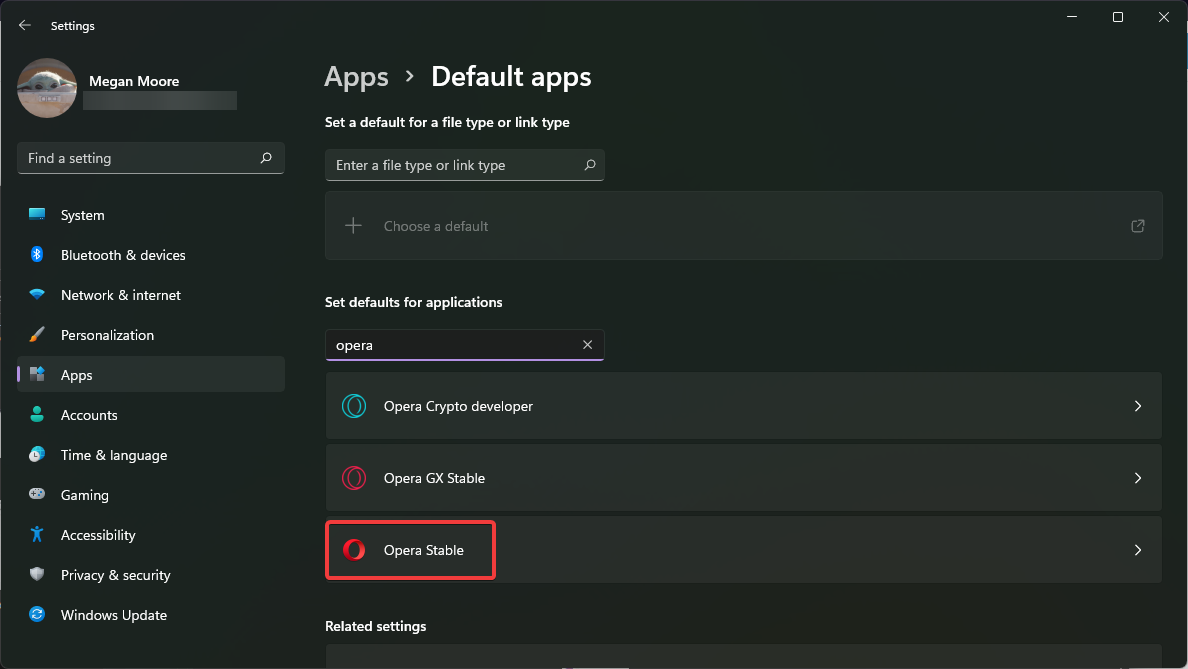Navigate to Apps via breadcrumb
1188x669 pixels.
356,77
